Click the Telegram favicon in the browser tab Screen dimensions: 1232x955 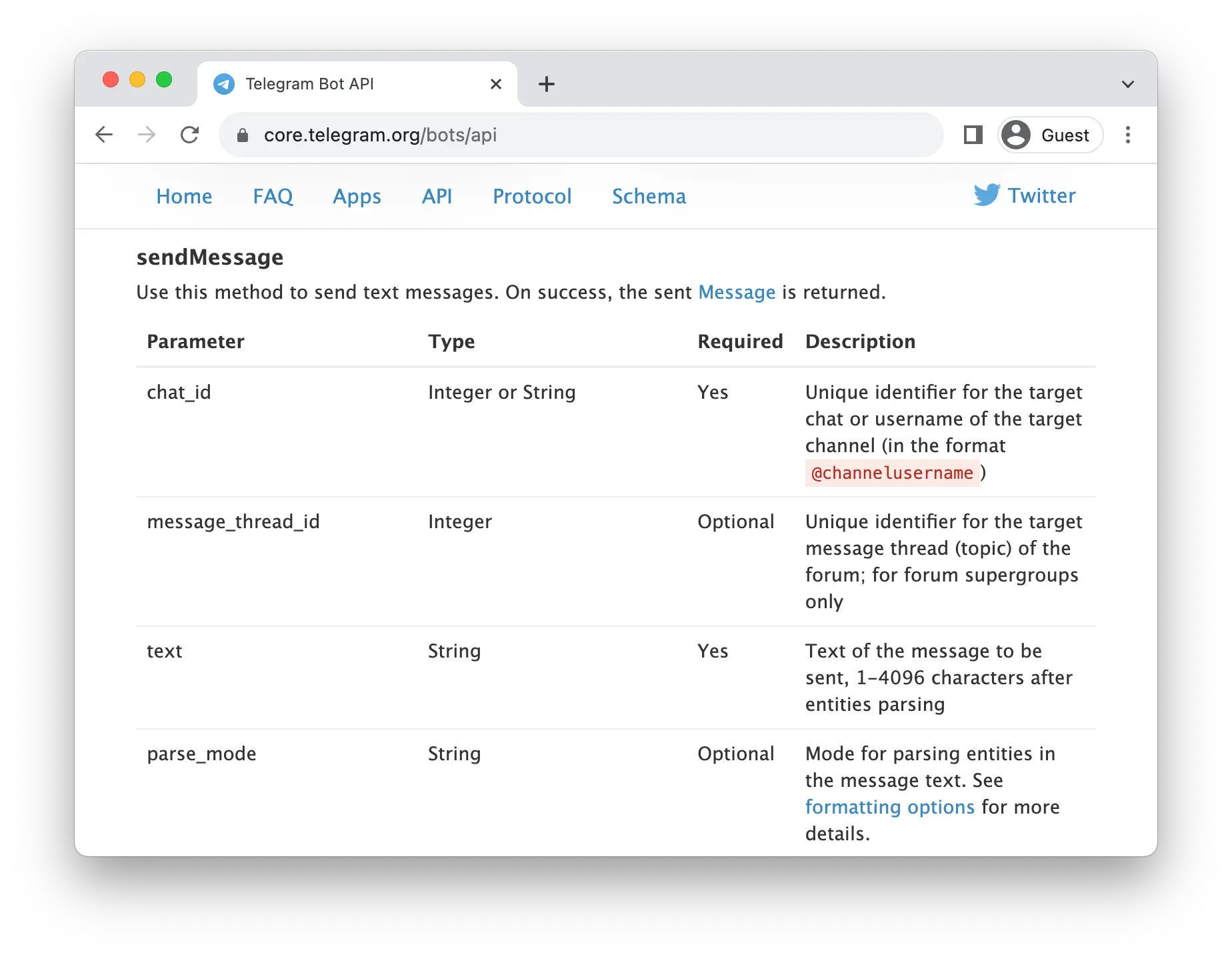tap(224, 83)
